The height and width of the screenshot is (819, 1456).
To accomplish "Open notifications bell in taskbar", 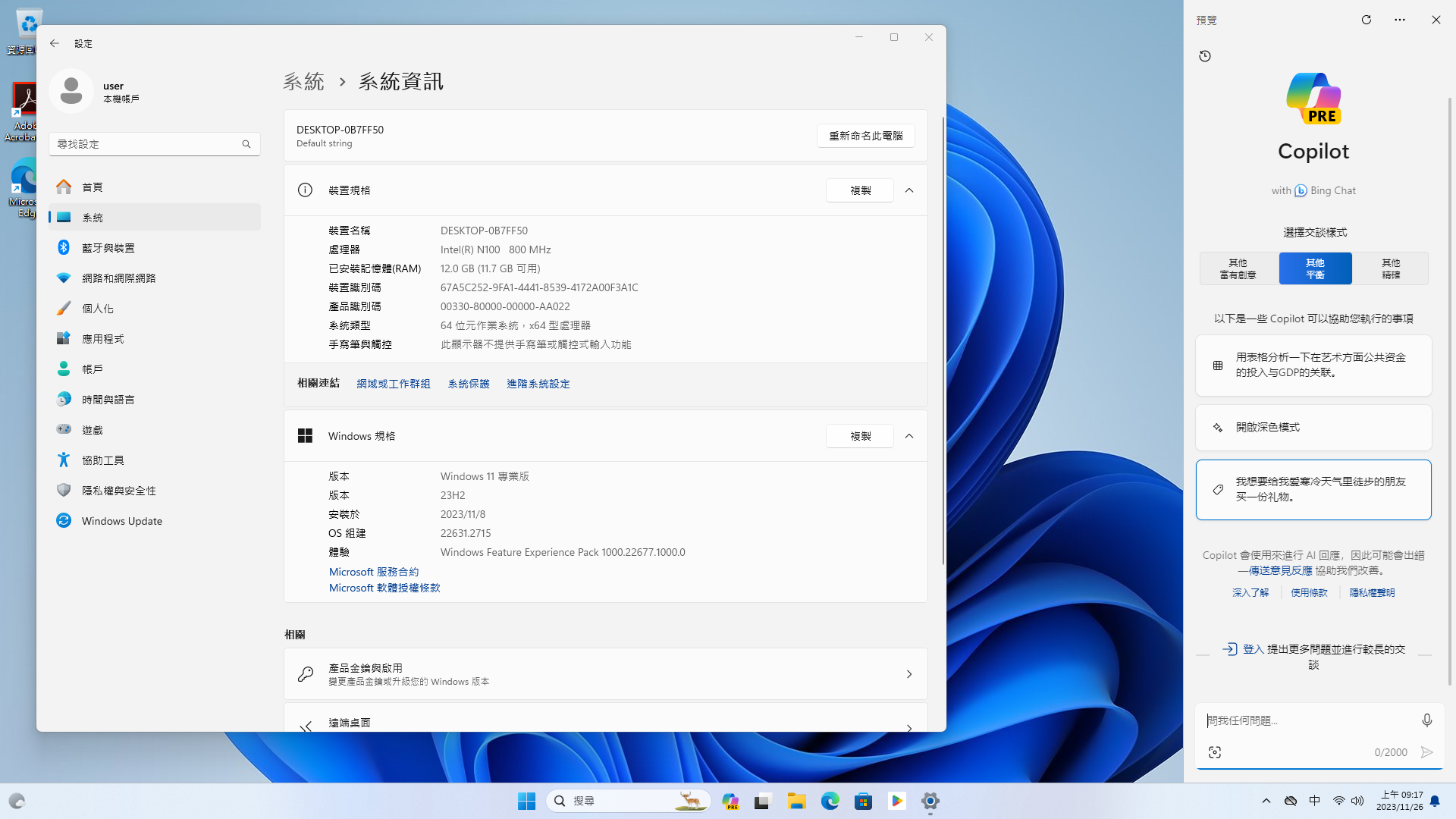I will pyautogui.click(x=1435, y=801).
